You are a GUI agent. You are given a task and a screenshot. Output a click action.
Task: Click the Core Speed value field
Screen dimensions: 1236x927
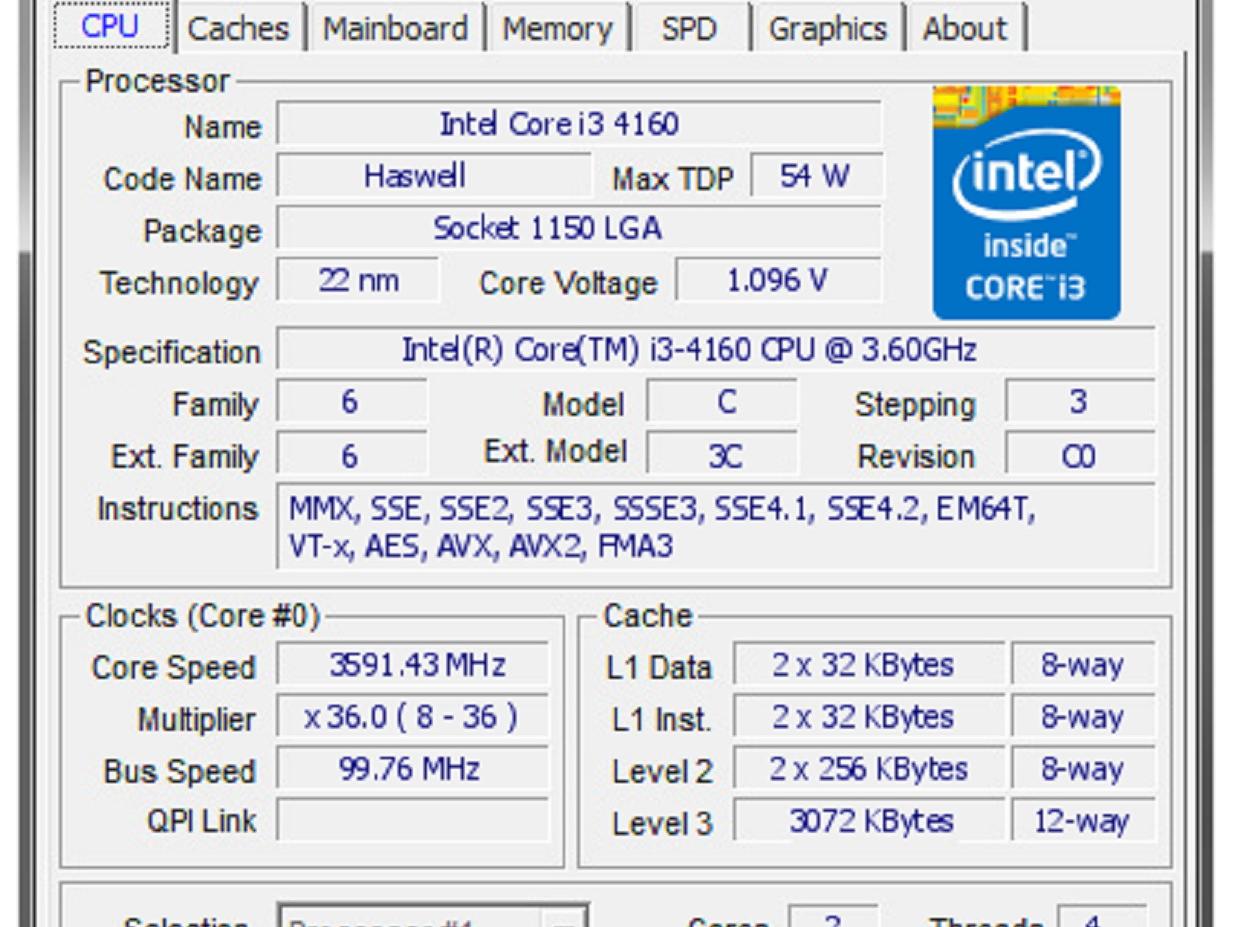pos(412,665)
